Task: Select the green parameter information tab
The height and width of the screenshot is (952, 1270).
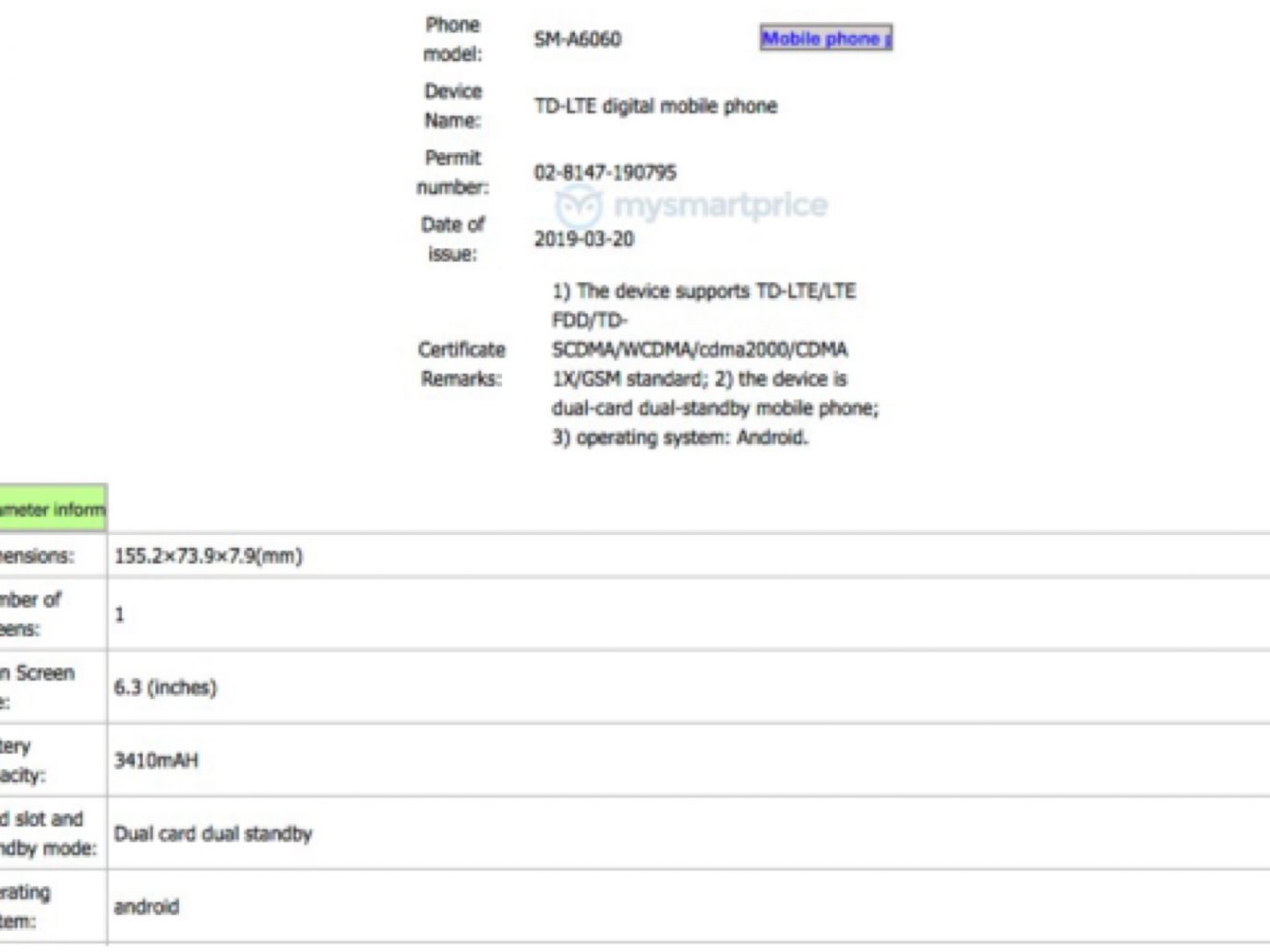Action: click(x=53, y=509)
